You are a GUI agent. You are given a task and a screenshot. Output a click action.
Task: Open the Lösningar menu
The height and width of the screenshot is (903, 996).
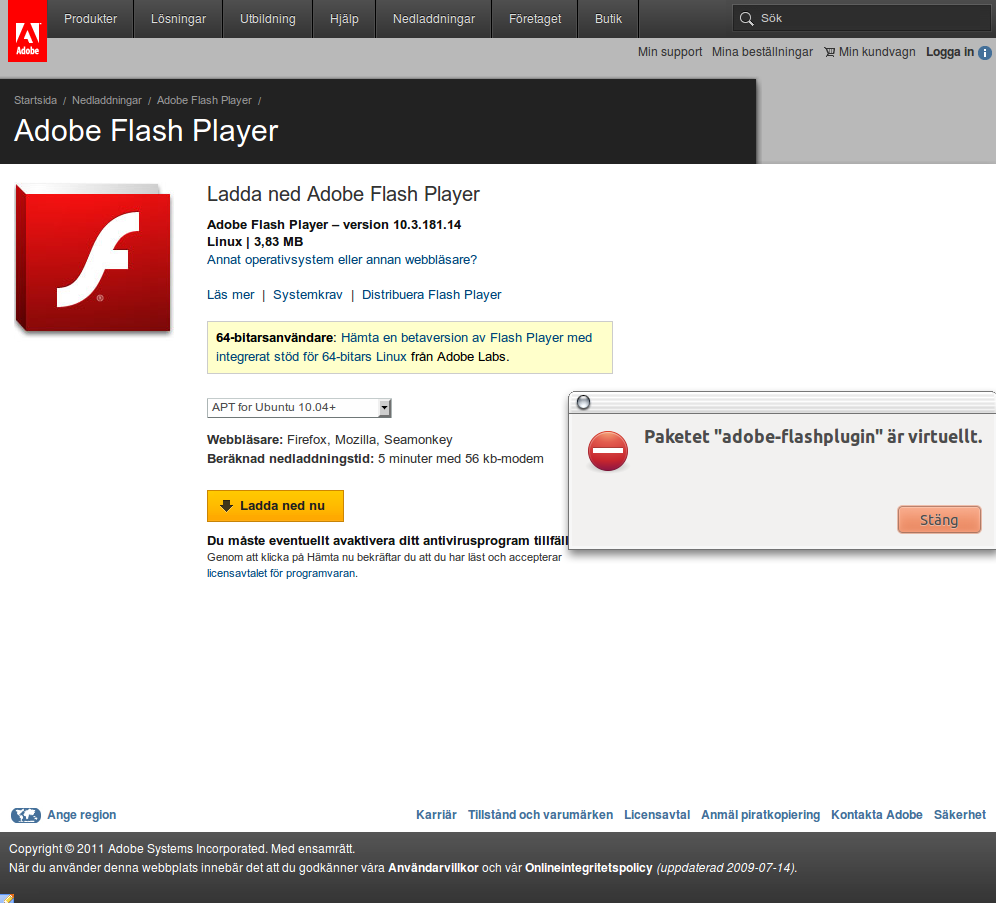tap(178, 19)
